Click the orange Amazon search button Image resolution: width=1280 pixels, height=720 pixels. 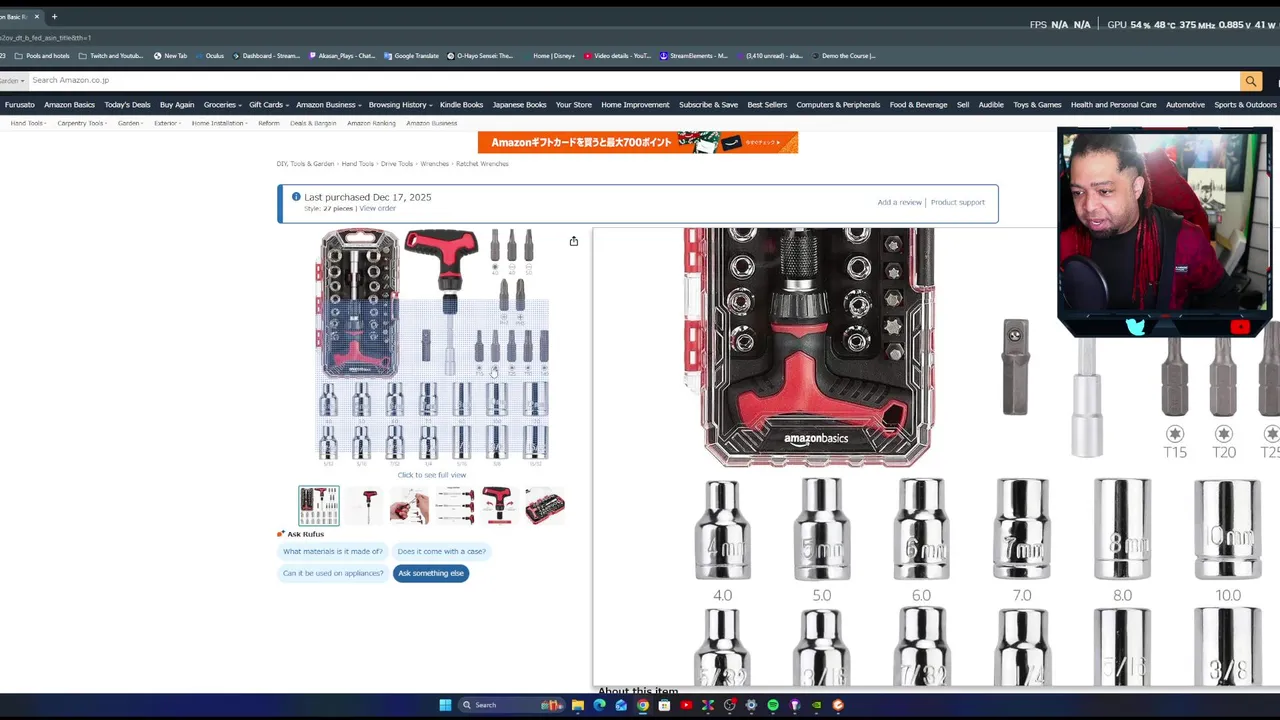click(1250, 81)
